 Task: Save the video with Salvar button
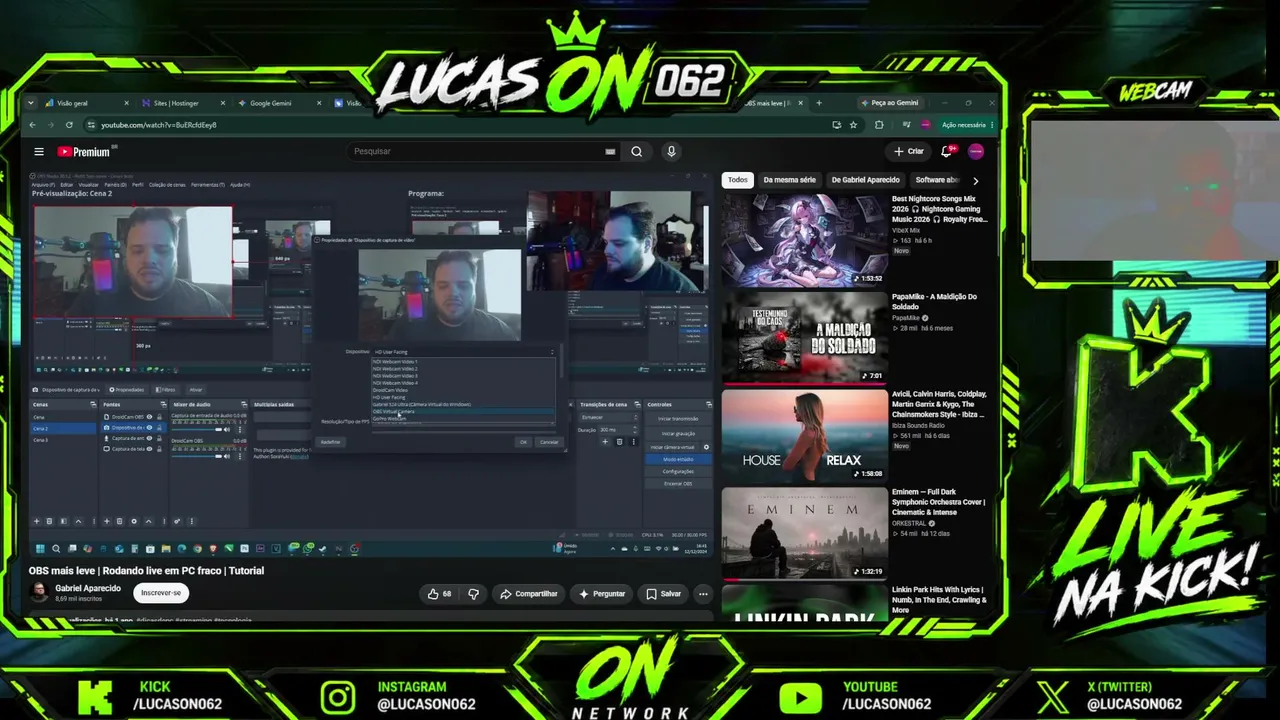pos(663,594)
